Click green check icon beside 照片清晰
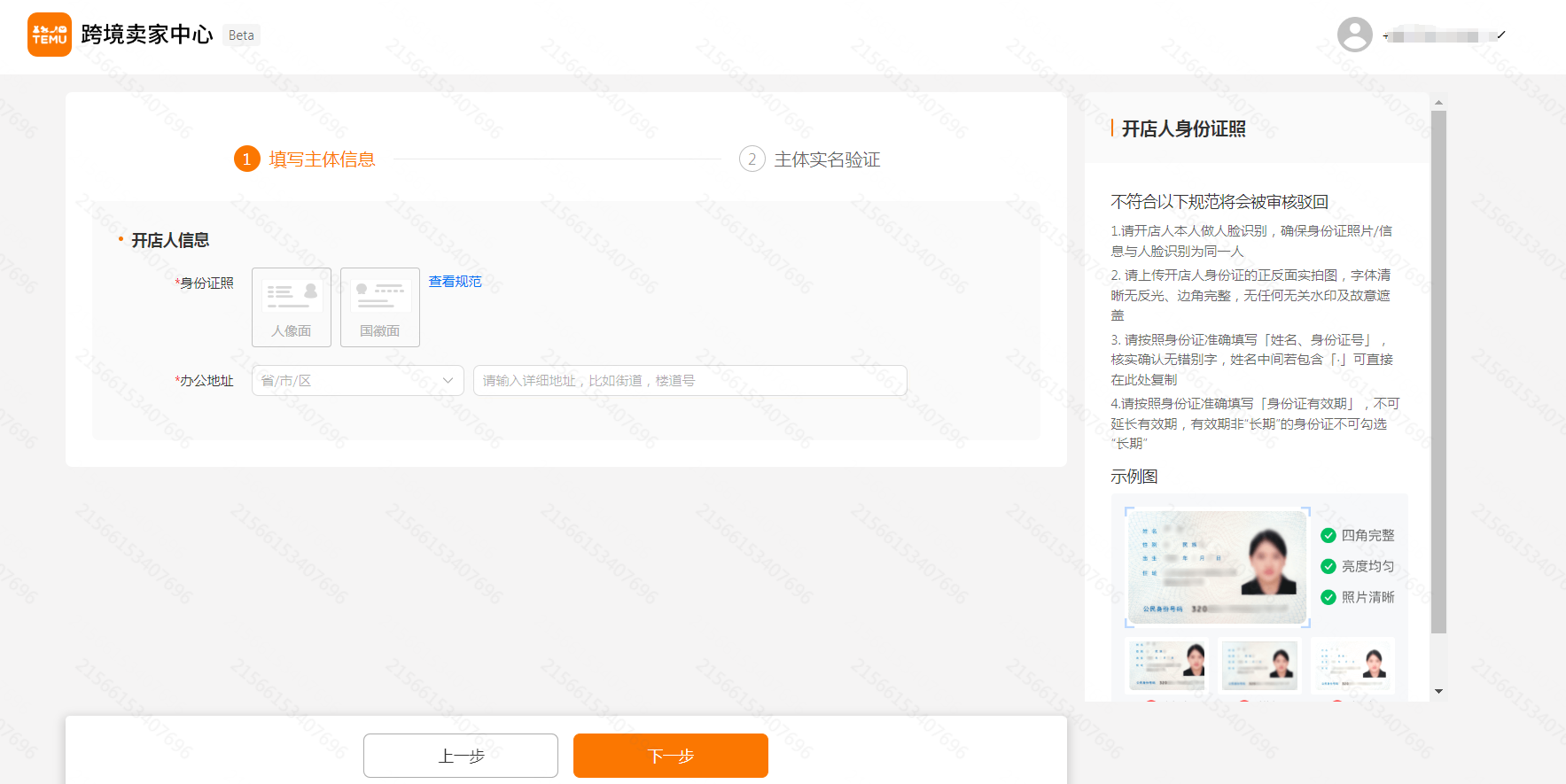 click(x=1328, y=597)
